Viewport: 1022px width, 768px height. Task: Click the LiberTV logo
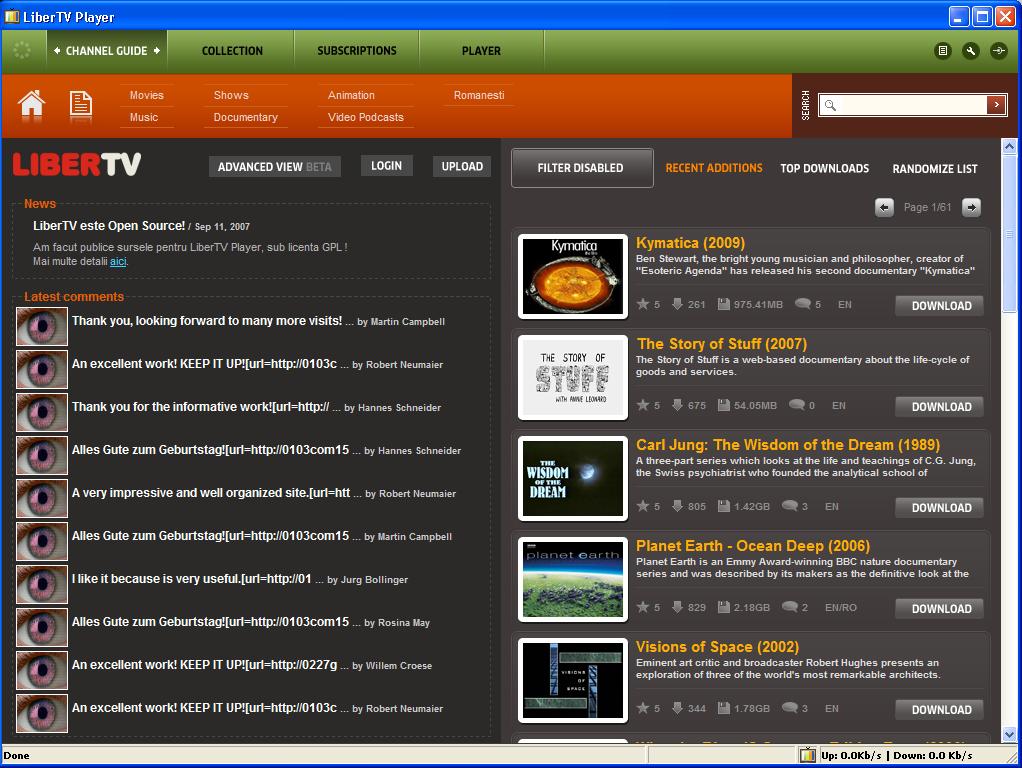(x=77, y=164)
